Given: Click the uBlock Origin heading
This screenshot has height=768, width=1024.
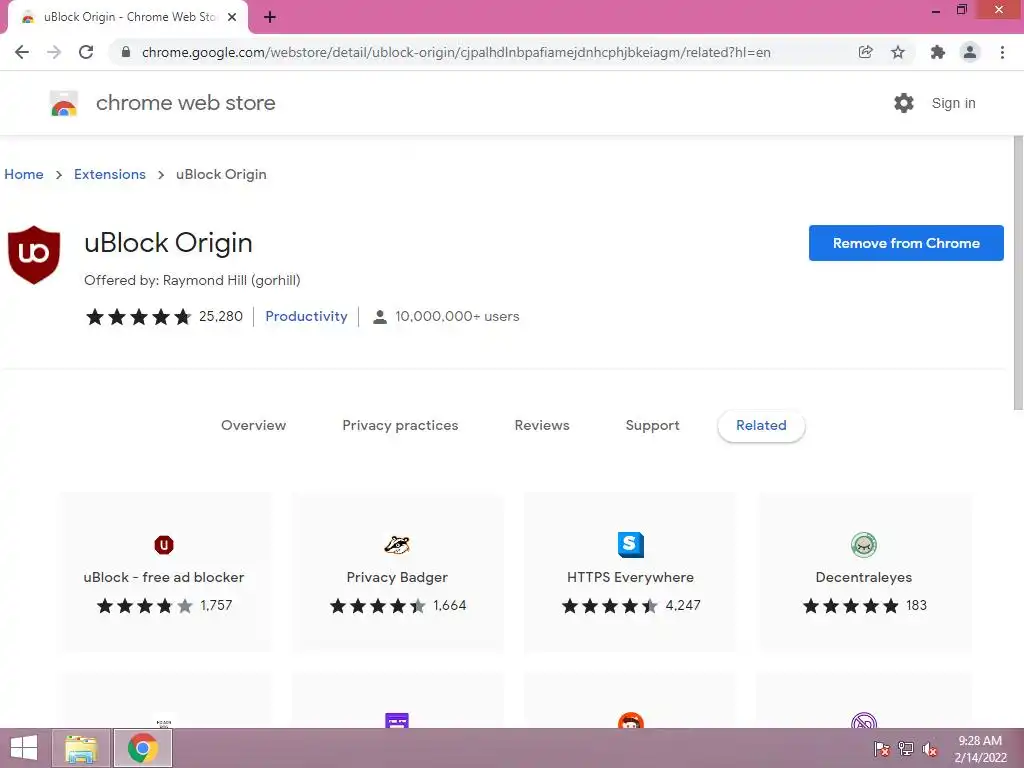Looking at the screenshot, I should click(168, 243).
